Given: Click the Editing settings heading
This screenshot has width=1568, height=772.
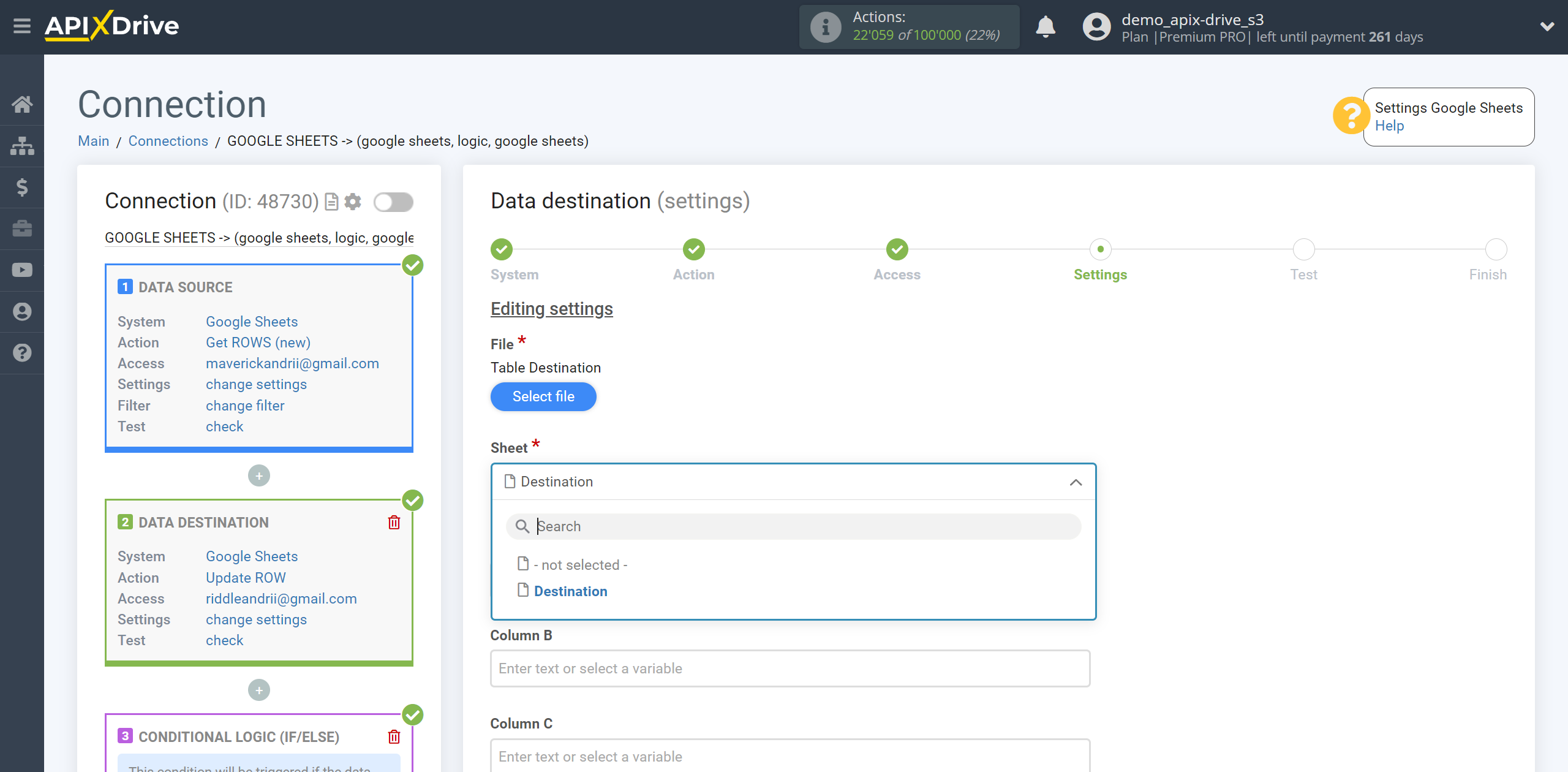Looking at the screenshot, I should [551, 309].
